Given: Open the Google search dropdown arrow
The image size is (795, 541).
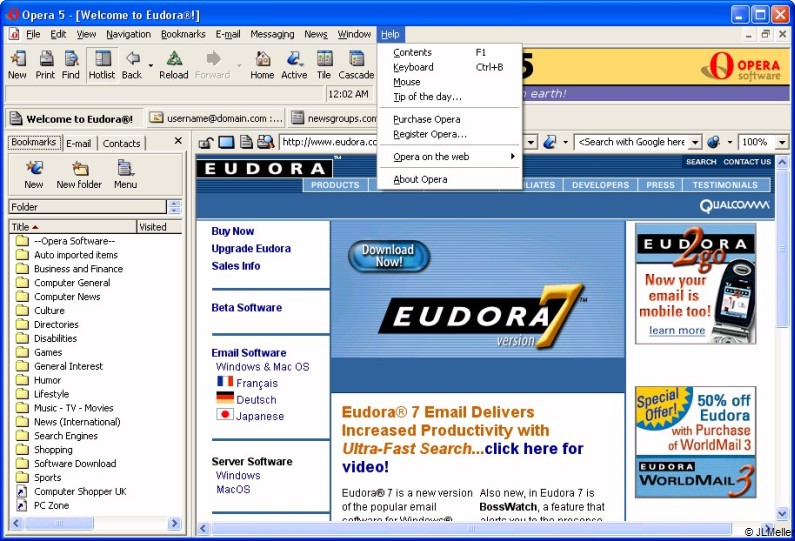Looking at the screenshot, I should (696, 142).
